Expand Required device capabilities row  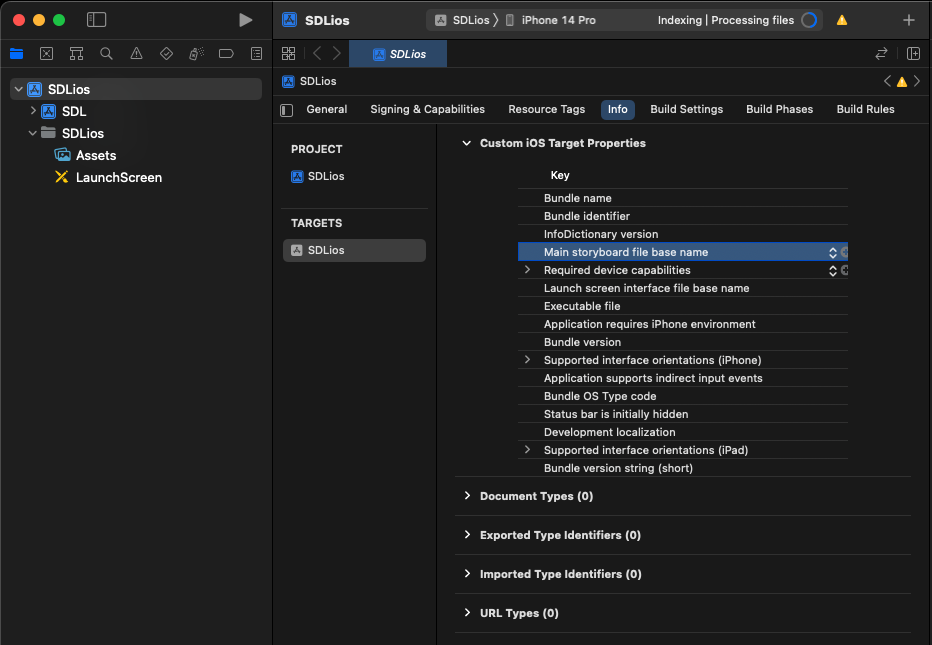tap(527, 270)
